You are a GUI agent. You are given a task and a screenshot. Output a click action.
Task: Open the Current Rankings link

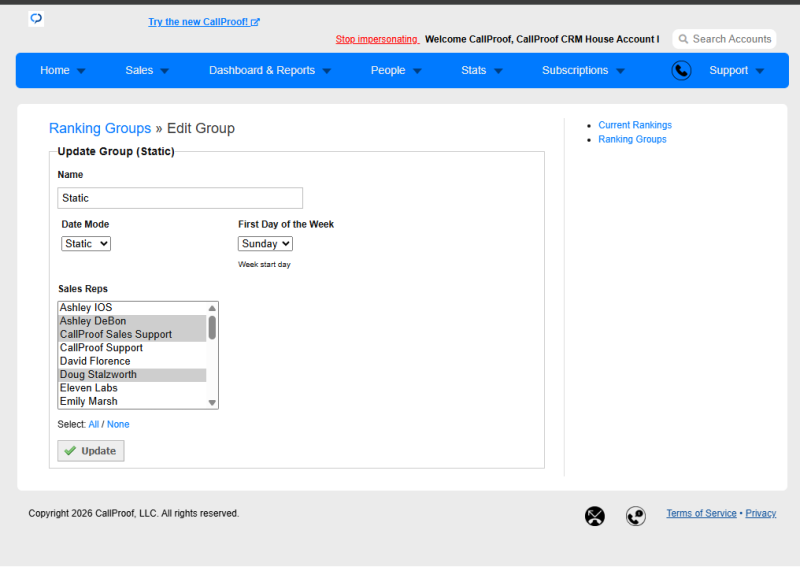635,125
